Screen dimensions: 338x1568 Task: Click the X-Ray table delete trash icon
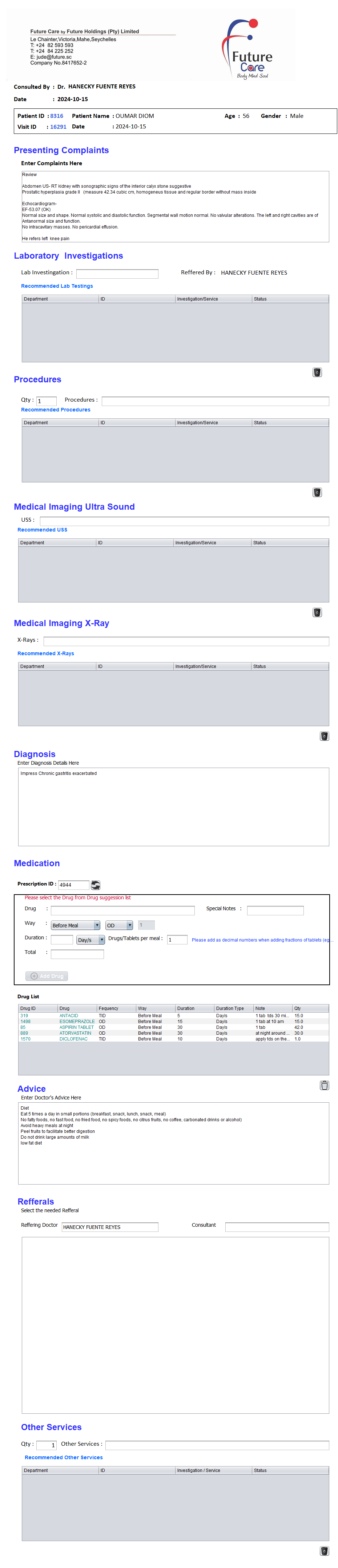click(324, 735)
